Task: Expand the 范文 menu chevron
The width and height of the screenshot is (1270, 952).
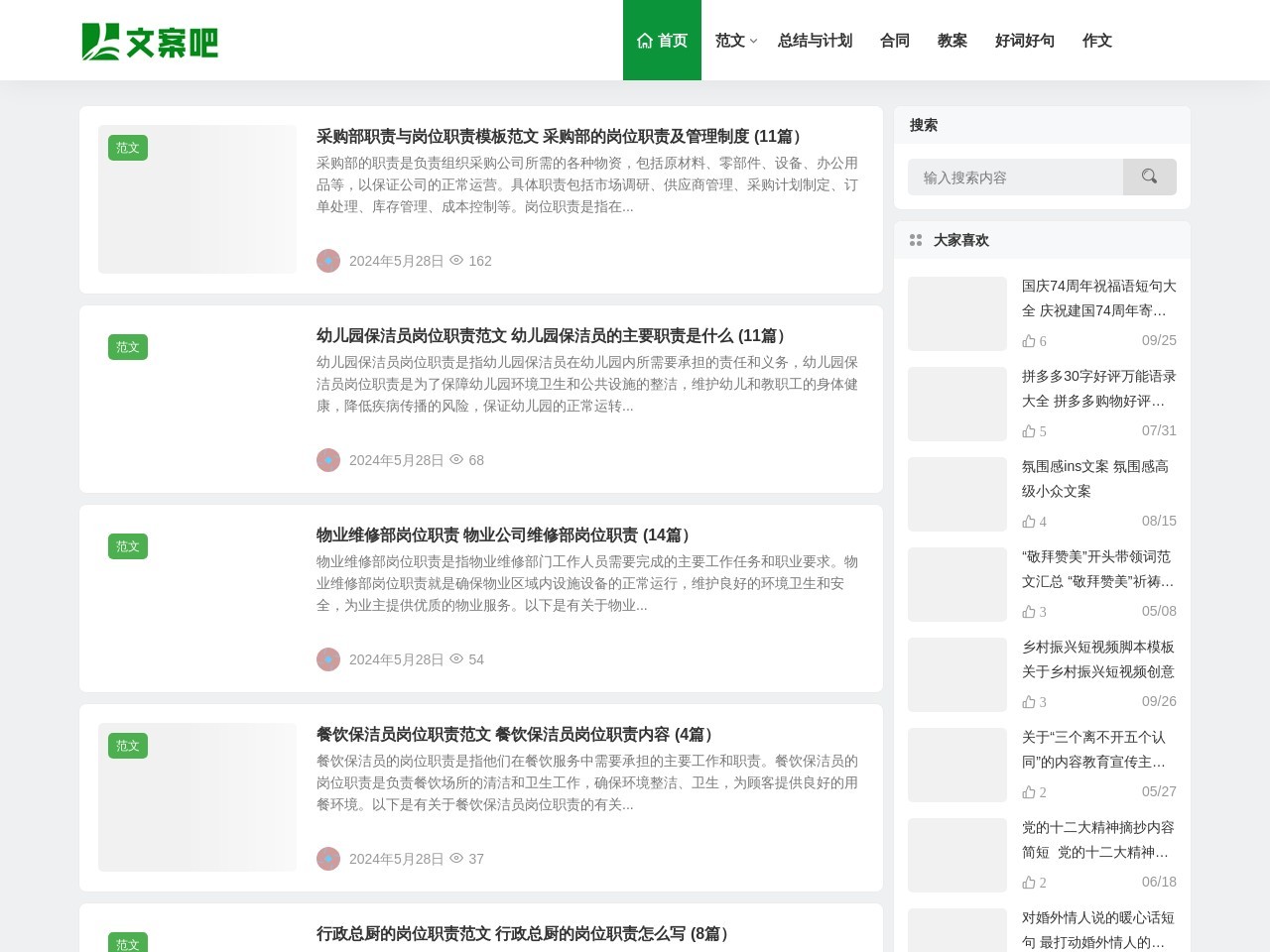Action: click(x=753, y=41)
